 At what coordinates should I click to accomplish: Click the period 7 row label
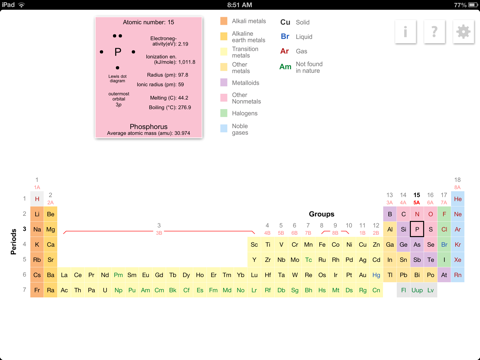(24, 290)
